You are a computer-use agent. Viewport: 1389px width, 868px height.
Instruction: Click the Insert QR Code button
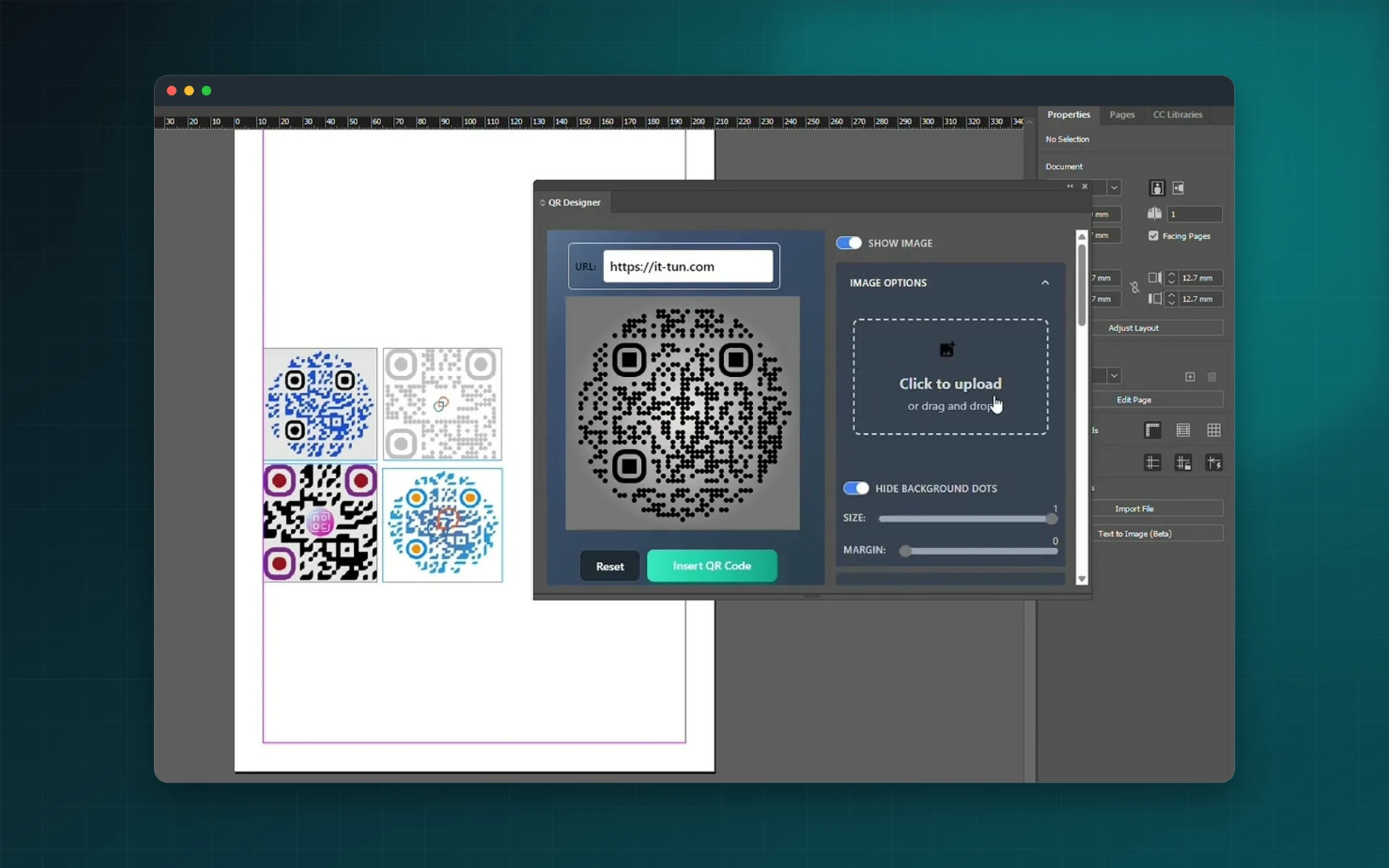click(712, 566)
